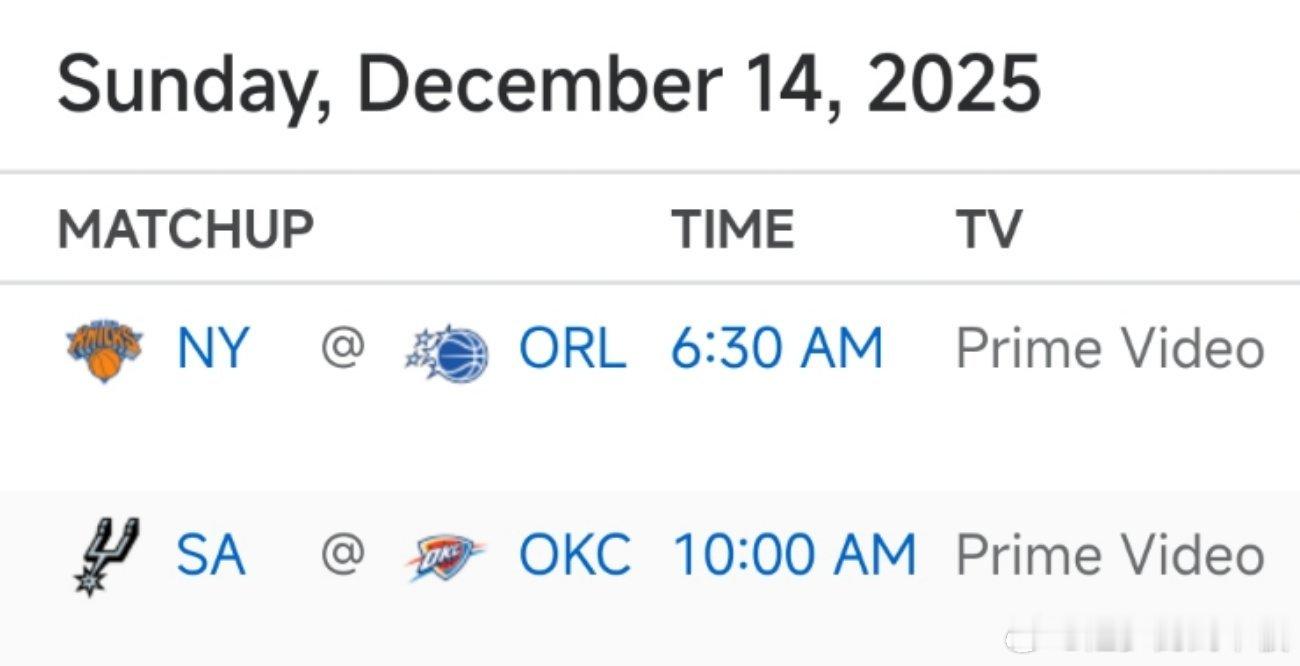Viewport: 1300px width, 666px height.
Task: Click Prime Video for the SA at OKC game
Action: point(1110,554)
